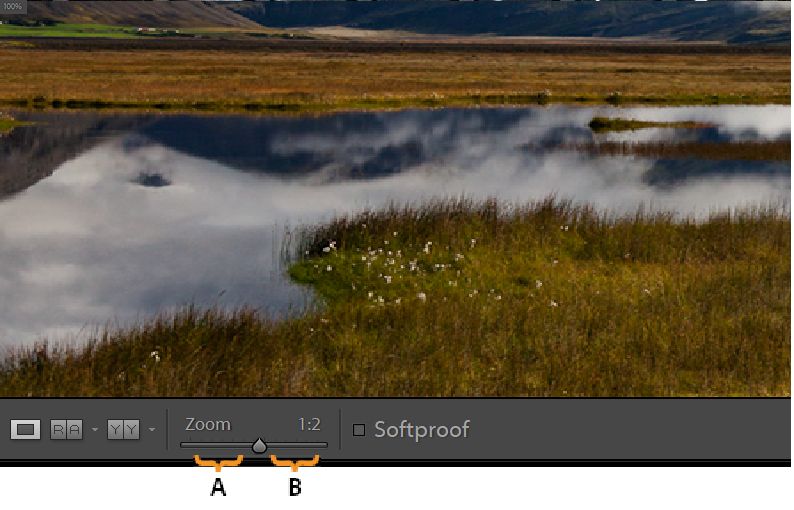Screen dimensions: 794x510
Task: Switch to Loupe single-image view icon
Action: [x=25, y=430]
